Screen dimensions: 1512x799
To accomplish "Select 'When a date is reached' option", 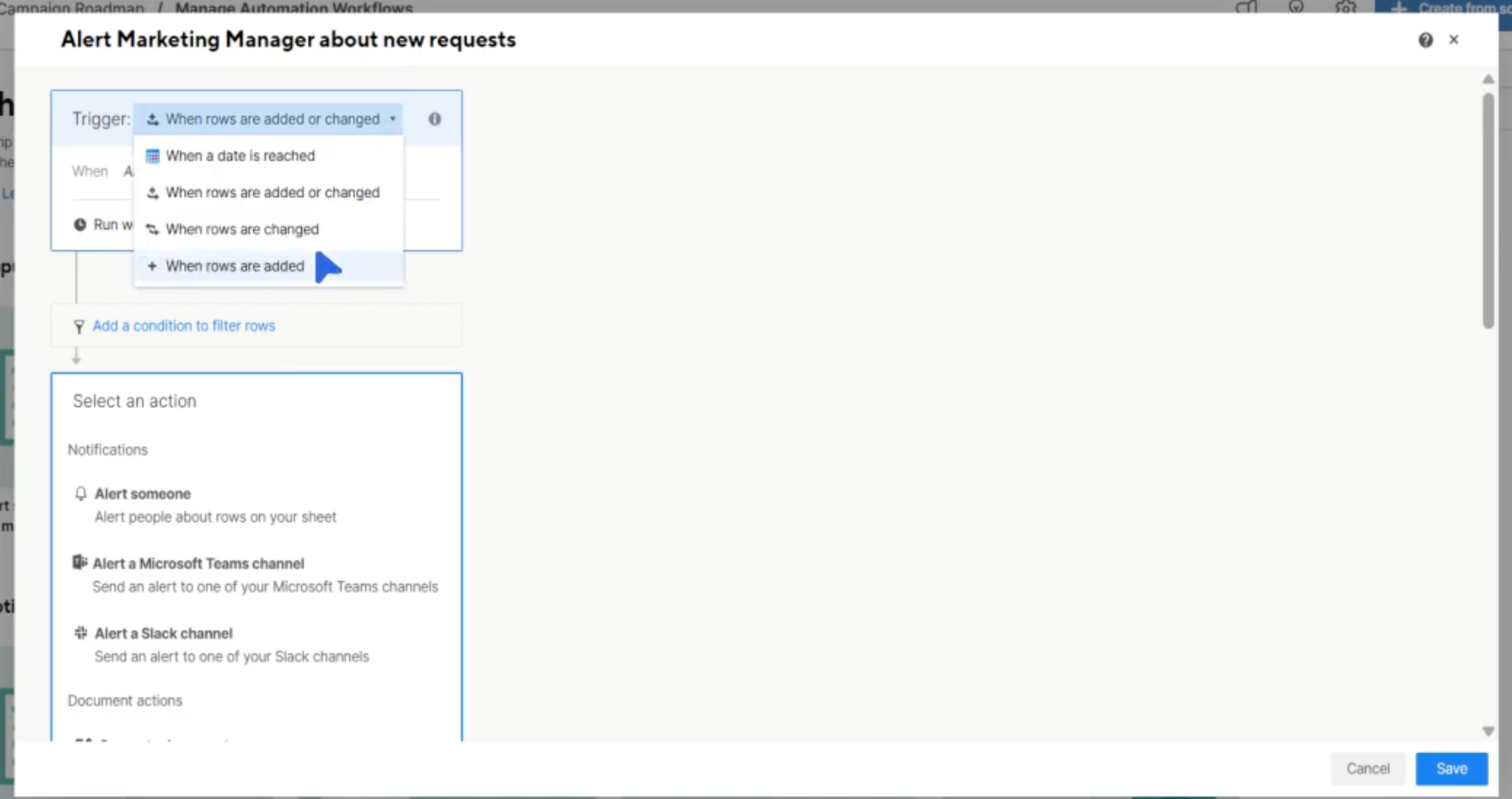I will point(269,156).
